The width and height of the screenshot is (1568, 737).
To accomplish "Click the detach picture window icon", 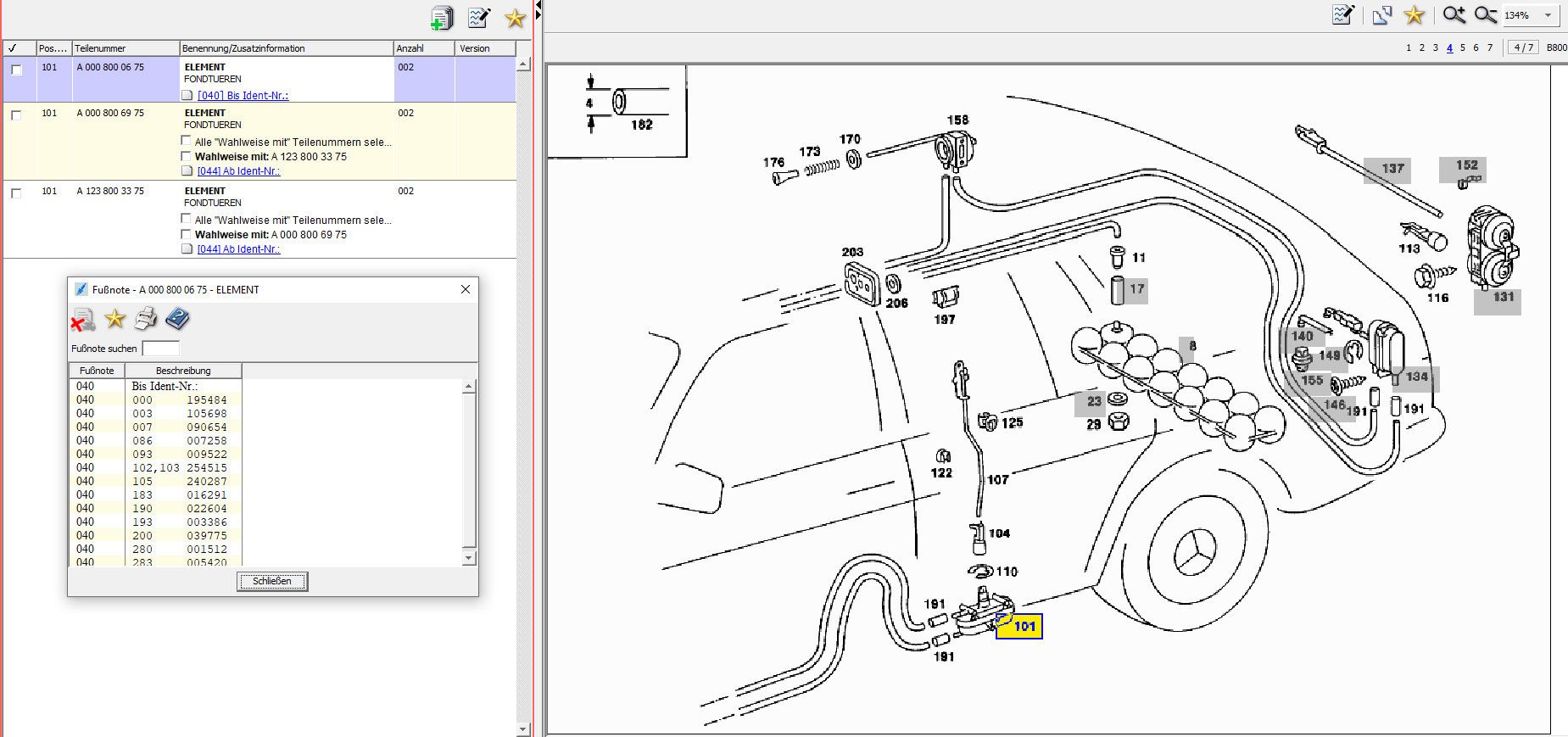I will (1382, 15).
